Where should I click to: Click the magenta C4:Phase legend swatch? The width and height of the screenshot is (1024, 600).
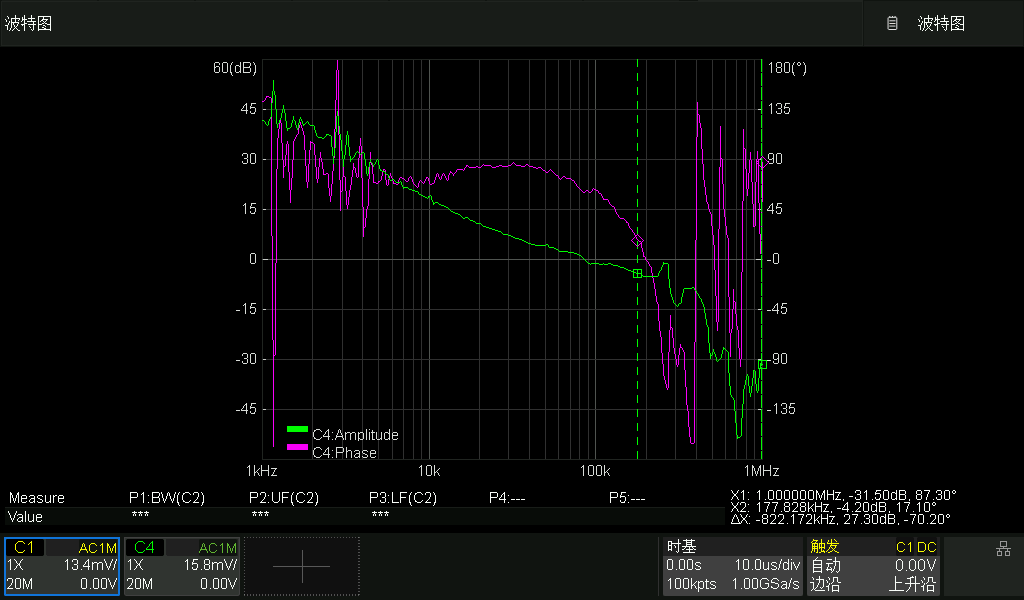click(x=297, y=447)
